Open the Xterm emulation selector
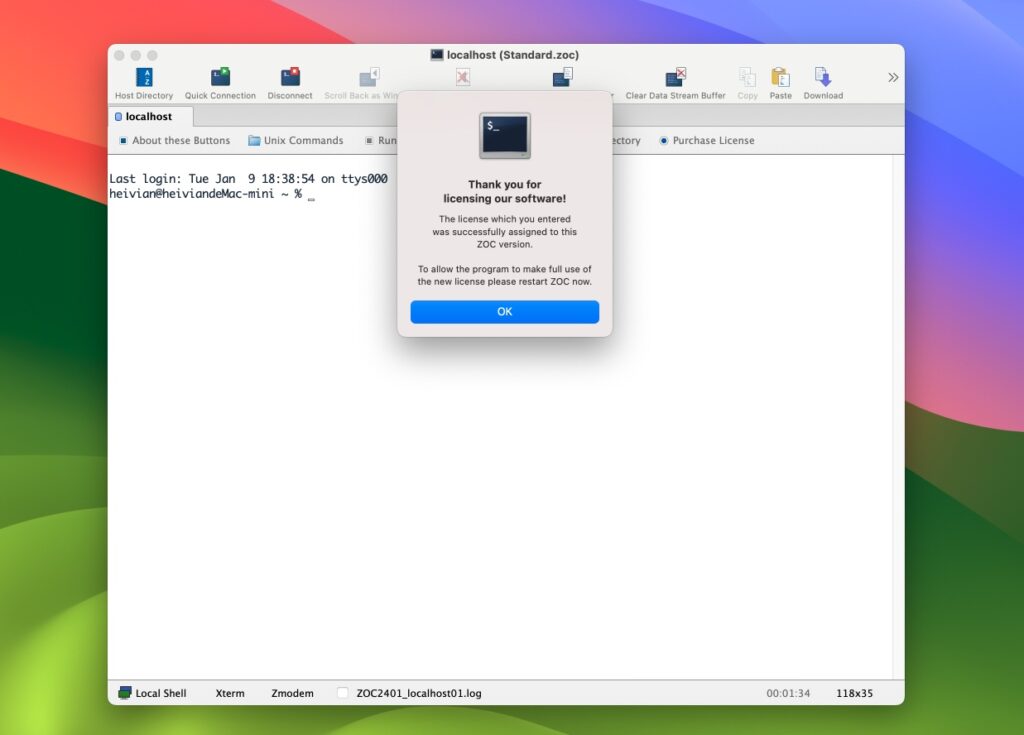 229,692
